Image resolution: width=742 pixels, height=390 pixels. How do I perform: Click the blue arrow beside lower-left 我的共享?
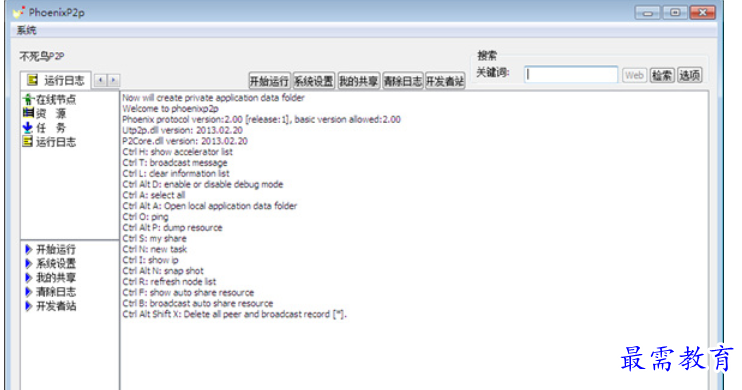click(x=28, y=278)
